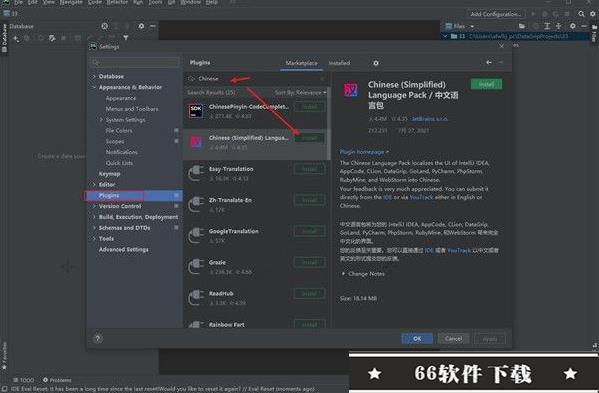Open the Files panel gear options
The width and height of the screenshot is (599, 393).
point(572,26)
